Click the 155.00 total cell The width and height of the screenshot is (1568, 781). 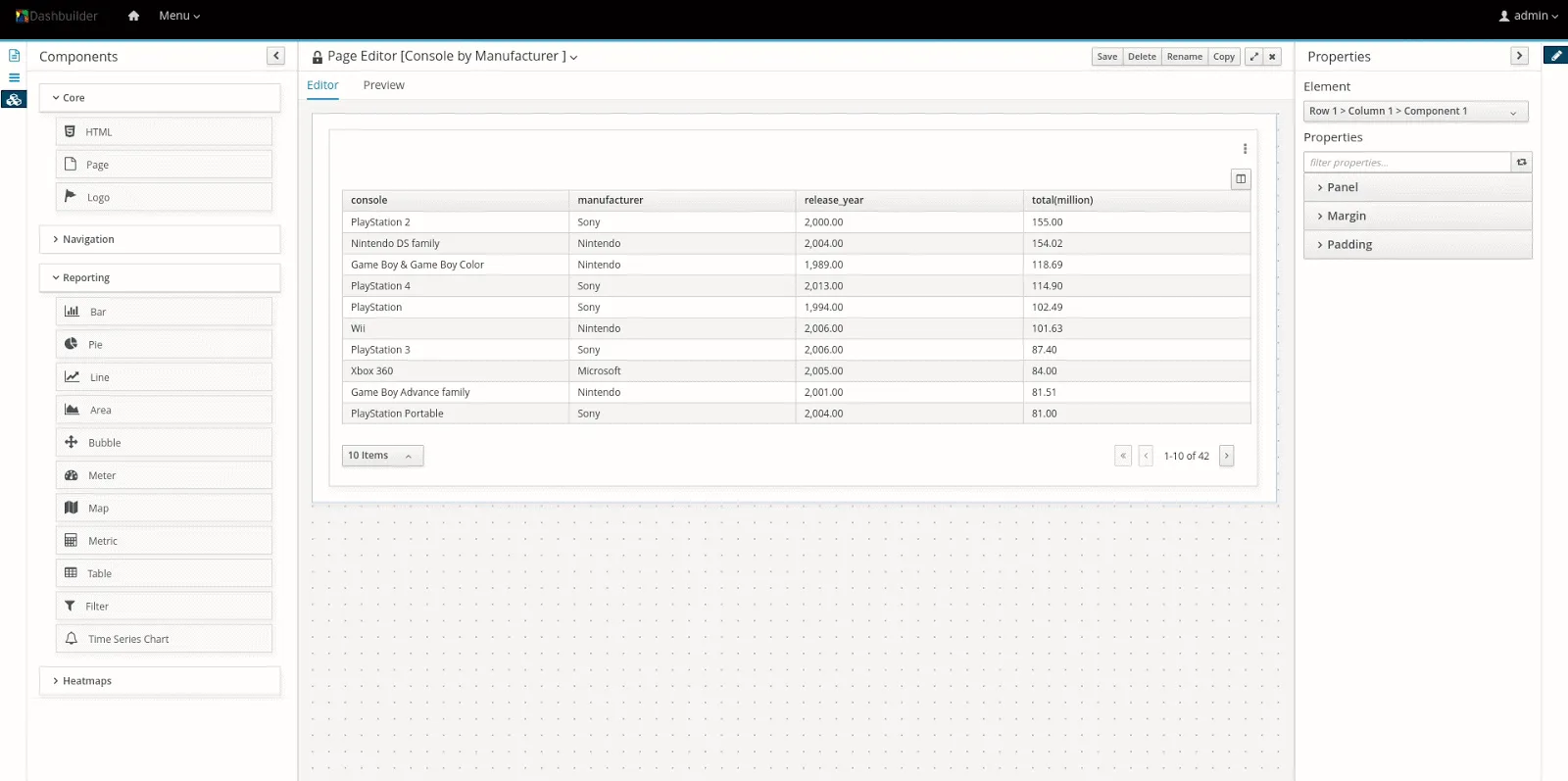[1137, 222]
